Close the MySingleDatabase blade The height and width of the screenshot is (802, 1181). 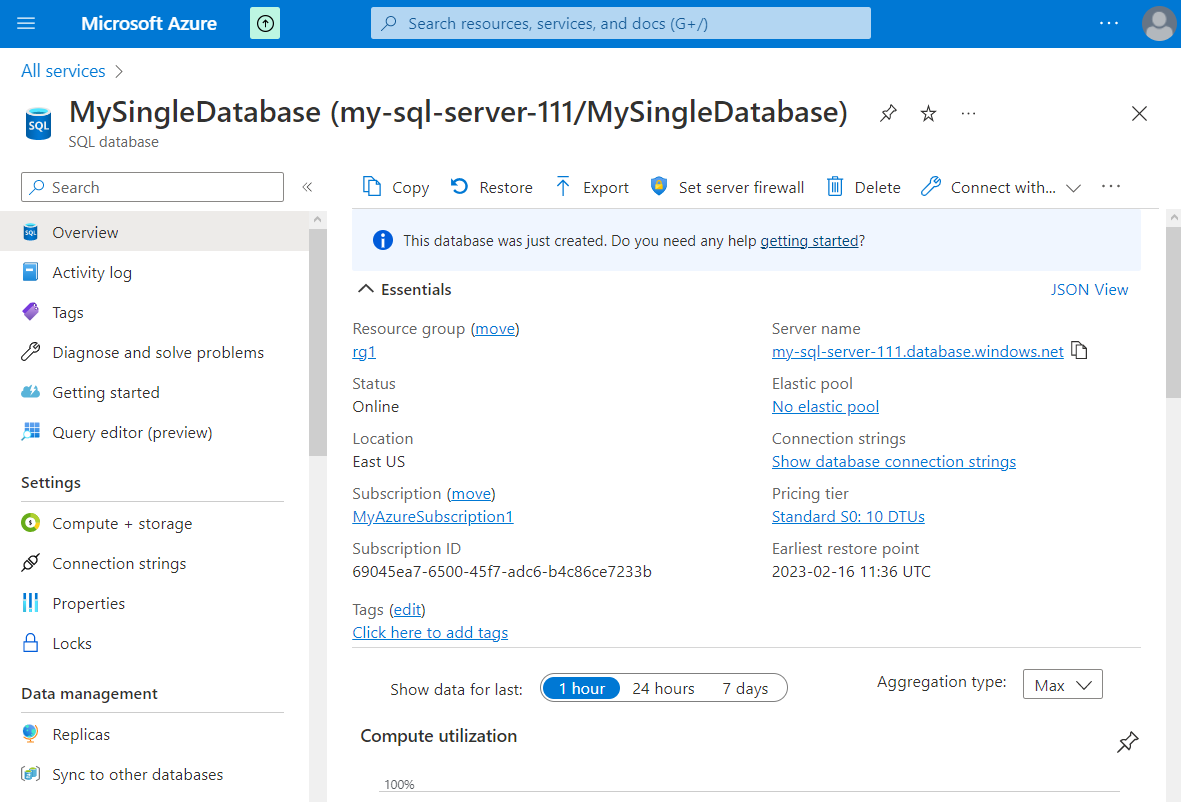pyautogui.click(x=1139, y=114)
